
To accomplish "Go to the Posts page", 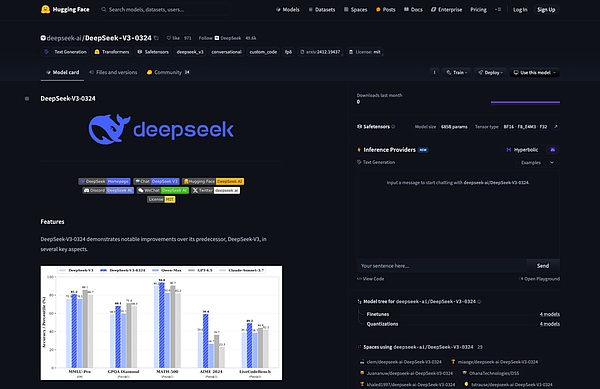I will coord(385,10).
